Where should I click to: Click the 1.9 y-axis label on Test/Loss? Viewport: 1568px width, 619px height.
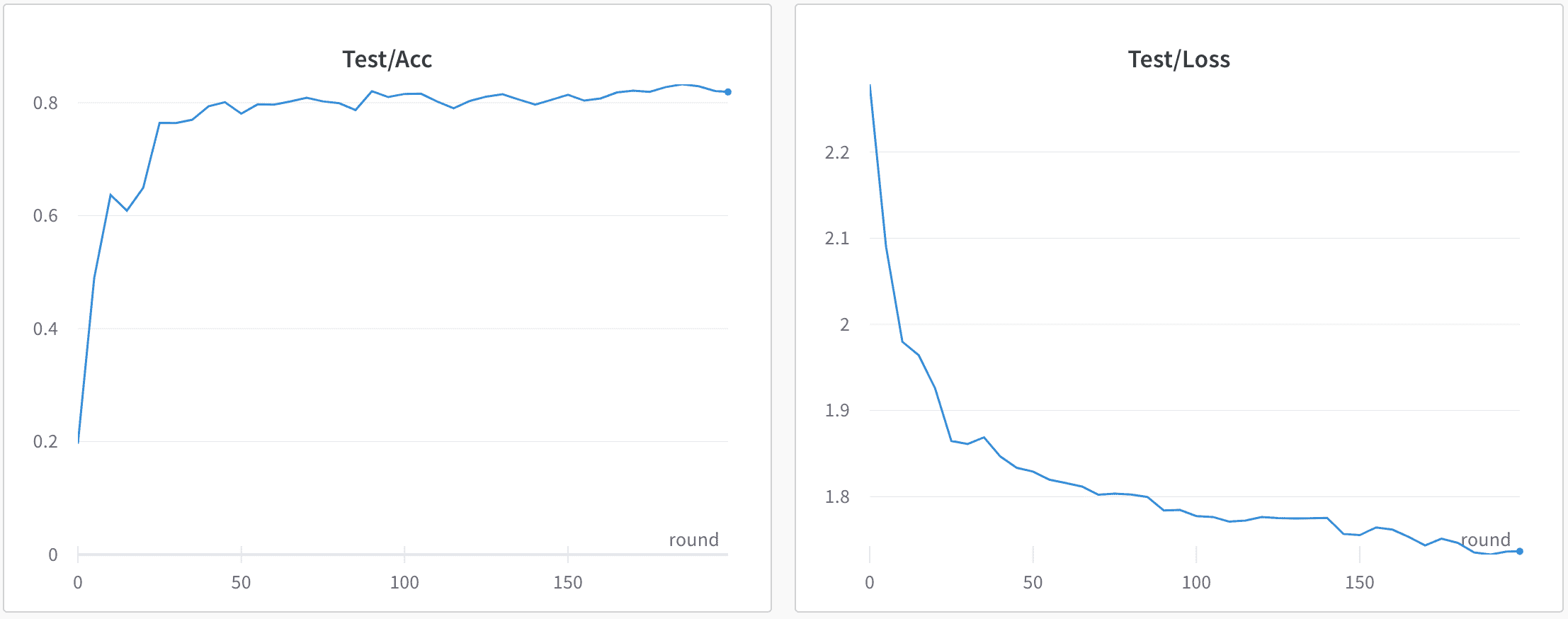[837, 411]
